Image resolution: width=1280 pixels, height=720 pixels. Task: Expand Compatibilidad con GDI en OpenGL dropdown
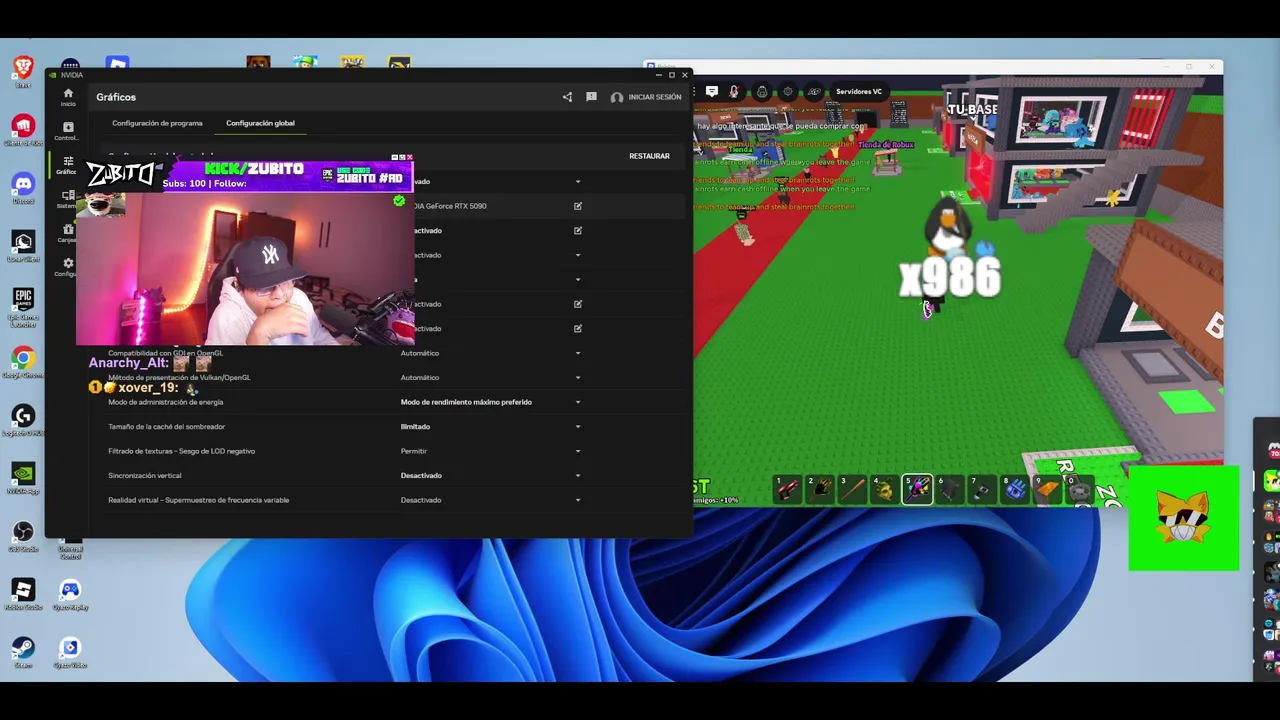tap(578, 353)
